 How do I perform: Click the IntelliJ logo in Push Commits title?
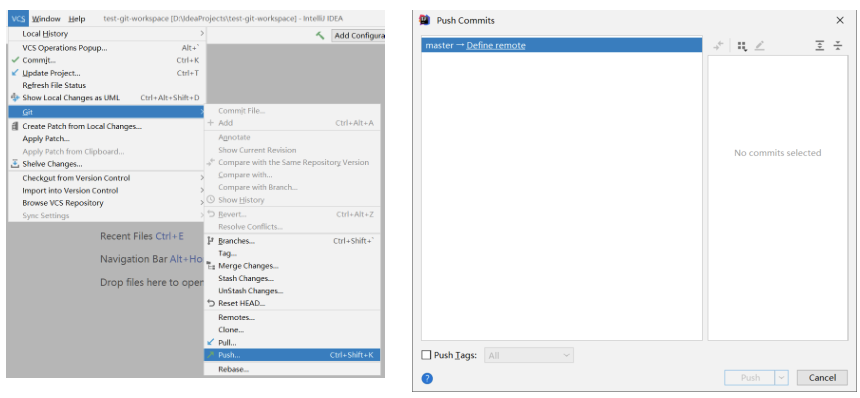tap(425, 20)
